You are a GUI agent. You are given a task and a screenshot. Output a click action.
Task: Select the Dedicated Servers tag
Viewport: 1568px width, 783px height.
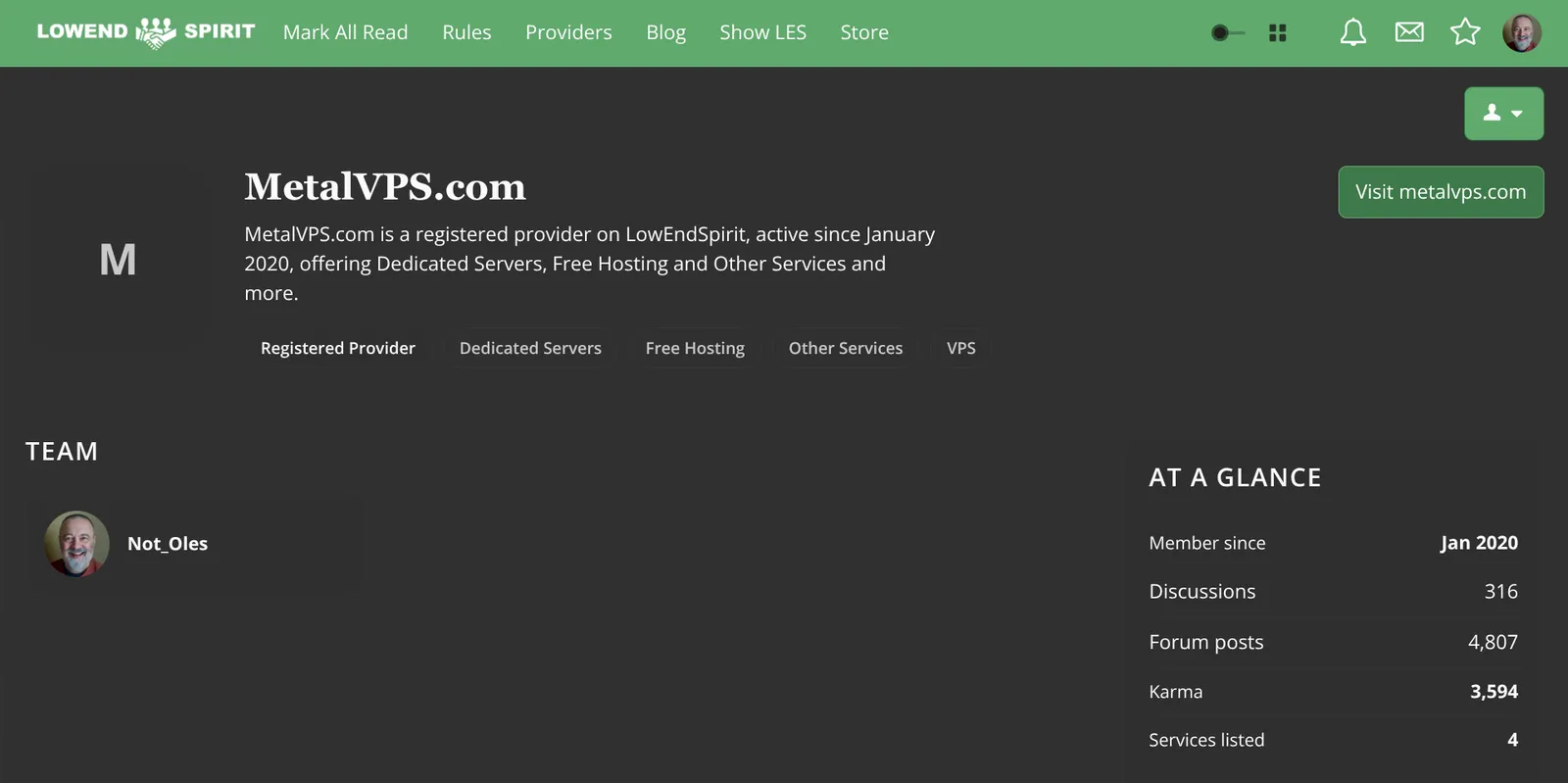[530, 348]
